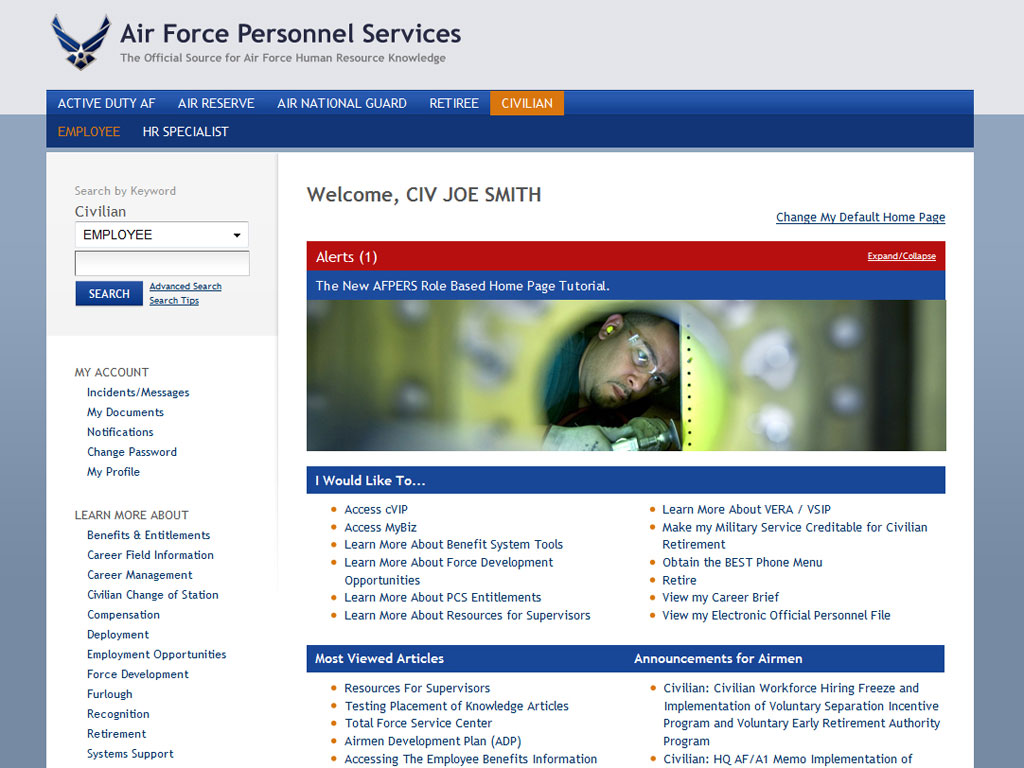Open Change Password under My Account
The width and height of the screenshot is (1024, 768).
coord(132,452)
